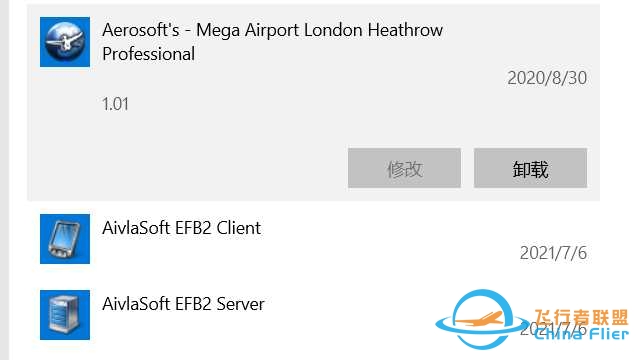Click the date beside AivlaSoft EFB2 Server
The image size is (636, 360).
(x=553, y=329)
